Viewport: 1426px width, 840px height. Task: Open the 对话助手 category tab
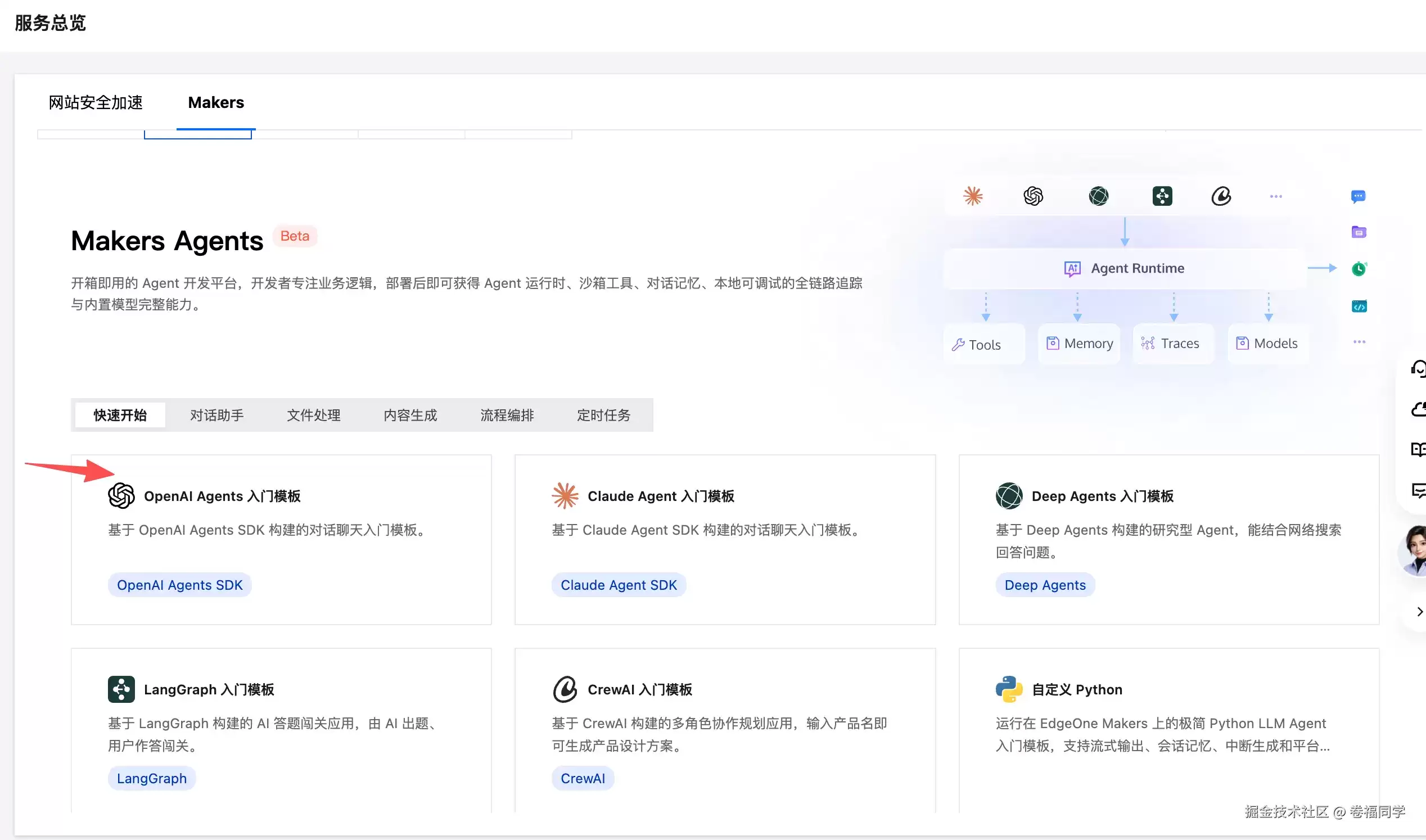pos(217,415)
